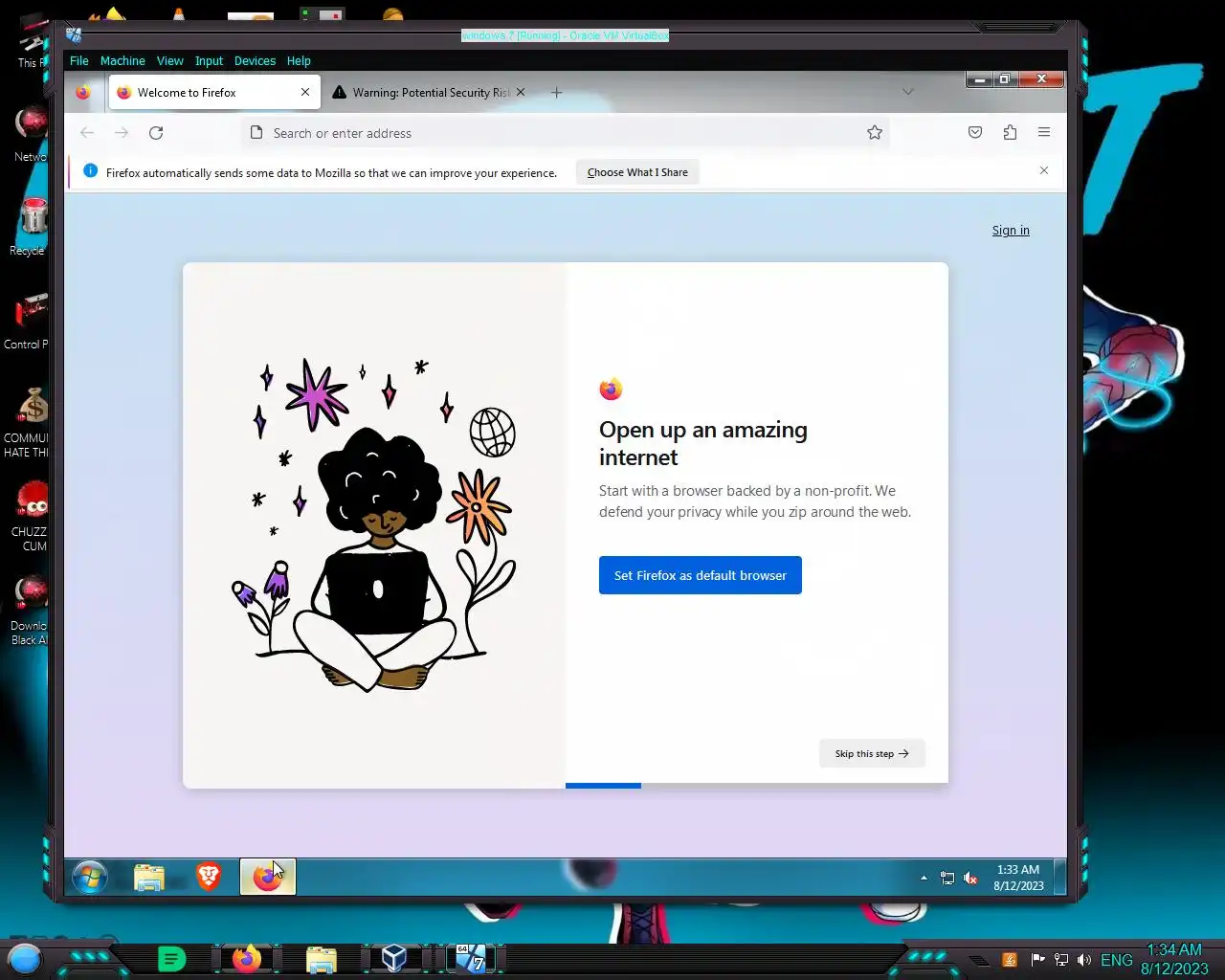The width and height of the screenshot is (1225, 980).
Task: Reload the current Firefox page
Action: [156, 133]
